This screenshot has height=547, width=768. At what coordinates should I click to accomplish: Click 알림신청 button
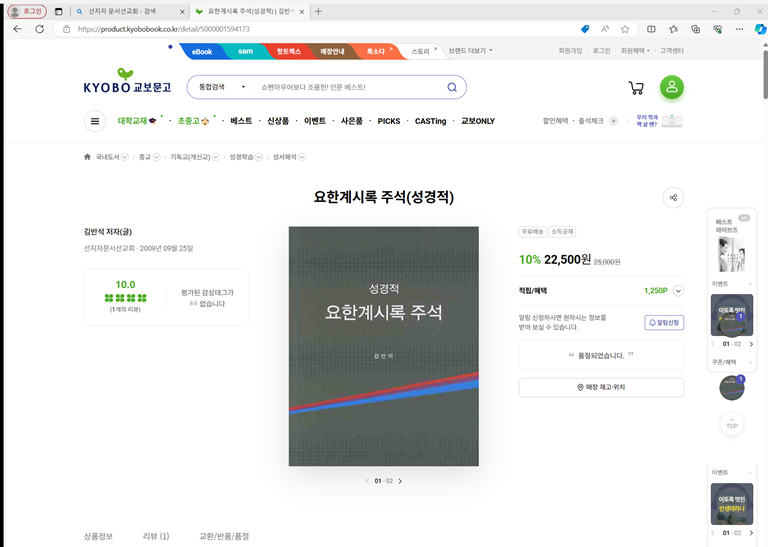(x=664, y=323)
